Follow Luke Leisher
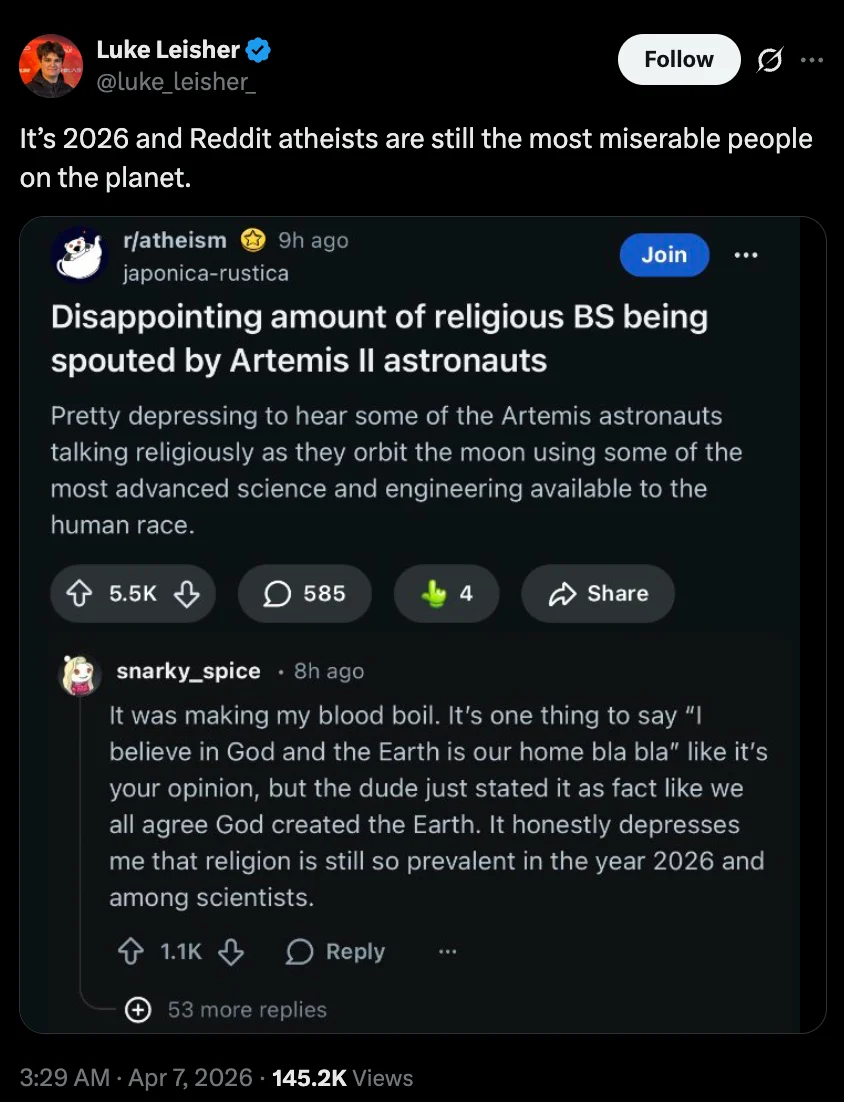844x1102 pixels. [679, 59]
